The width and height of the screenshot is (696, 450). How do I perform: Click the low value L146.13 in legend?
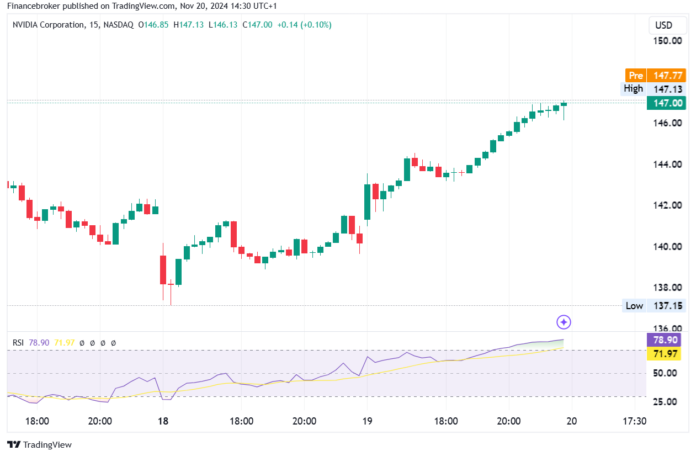click(x=223, y=25)
